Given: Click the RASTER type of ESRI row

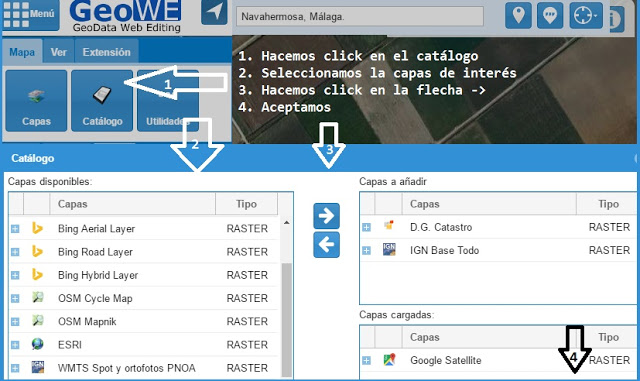Looking at the screenshot, I should pyautogui.click(x=247, y=345).
